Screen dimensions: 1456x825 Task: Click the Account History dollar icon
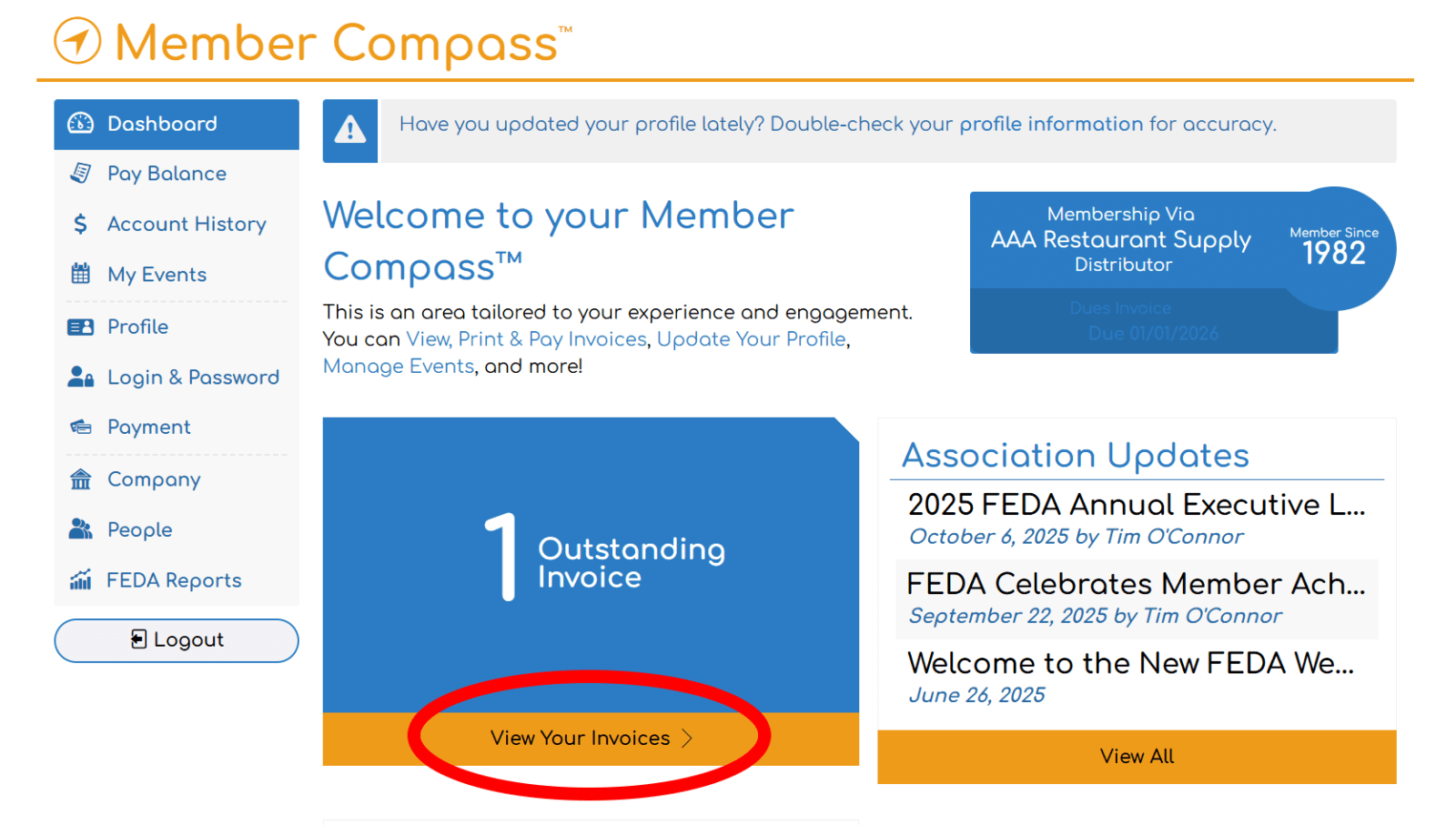tap(81, 224)
